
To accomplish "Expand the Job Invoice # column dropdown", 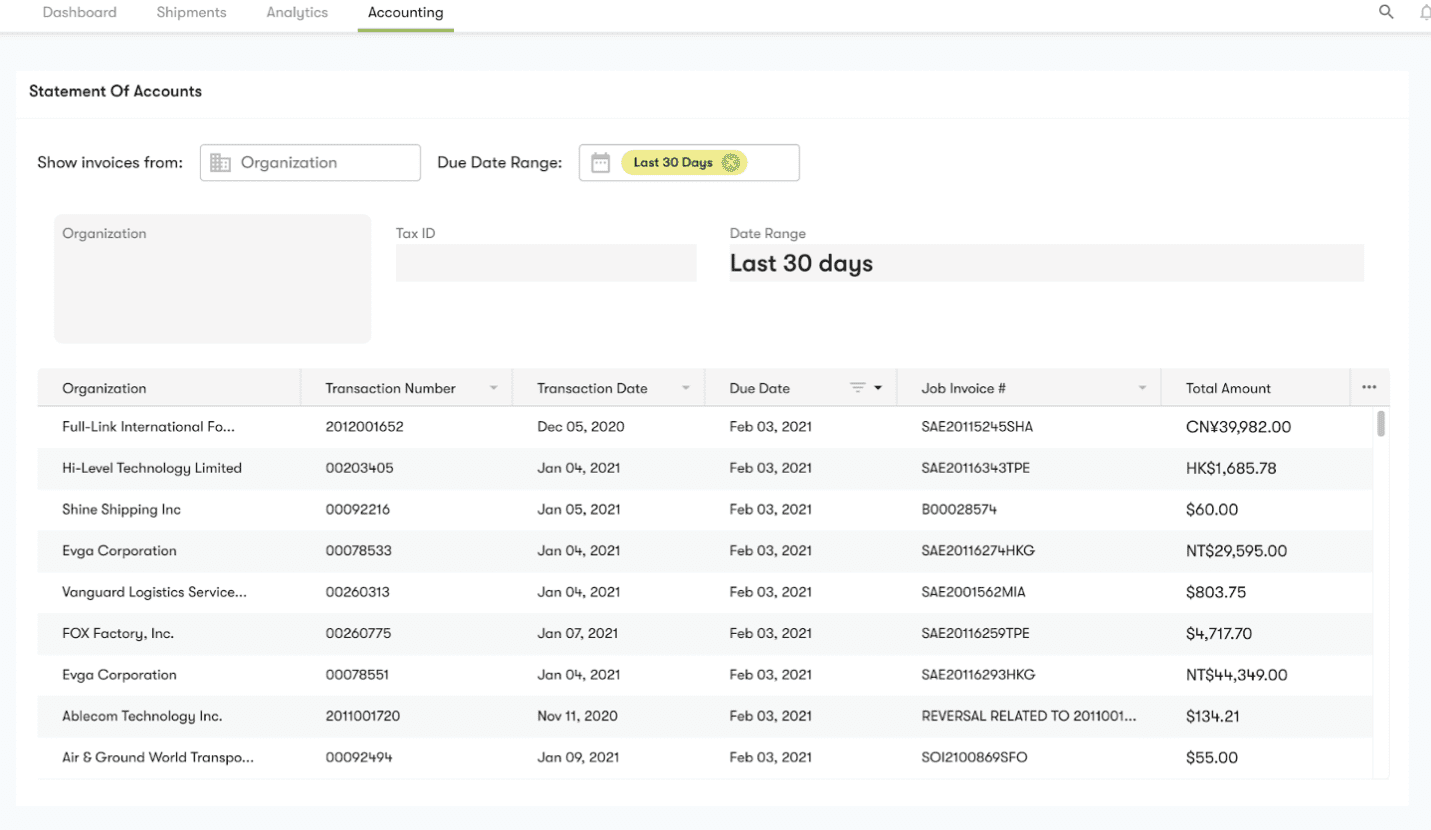I will click(x=1142, y=388).
